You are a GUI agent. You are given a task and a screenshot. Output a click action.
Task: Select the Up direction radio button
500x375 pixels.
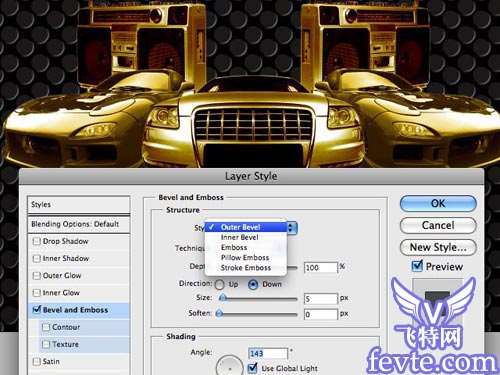(220, 285)
